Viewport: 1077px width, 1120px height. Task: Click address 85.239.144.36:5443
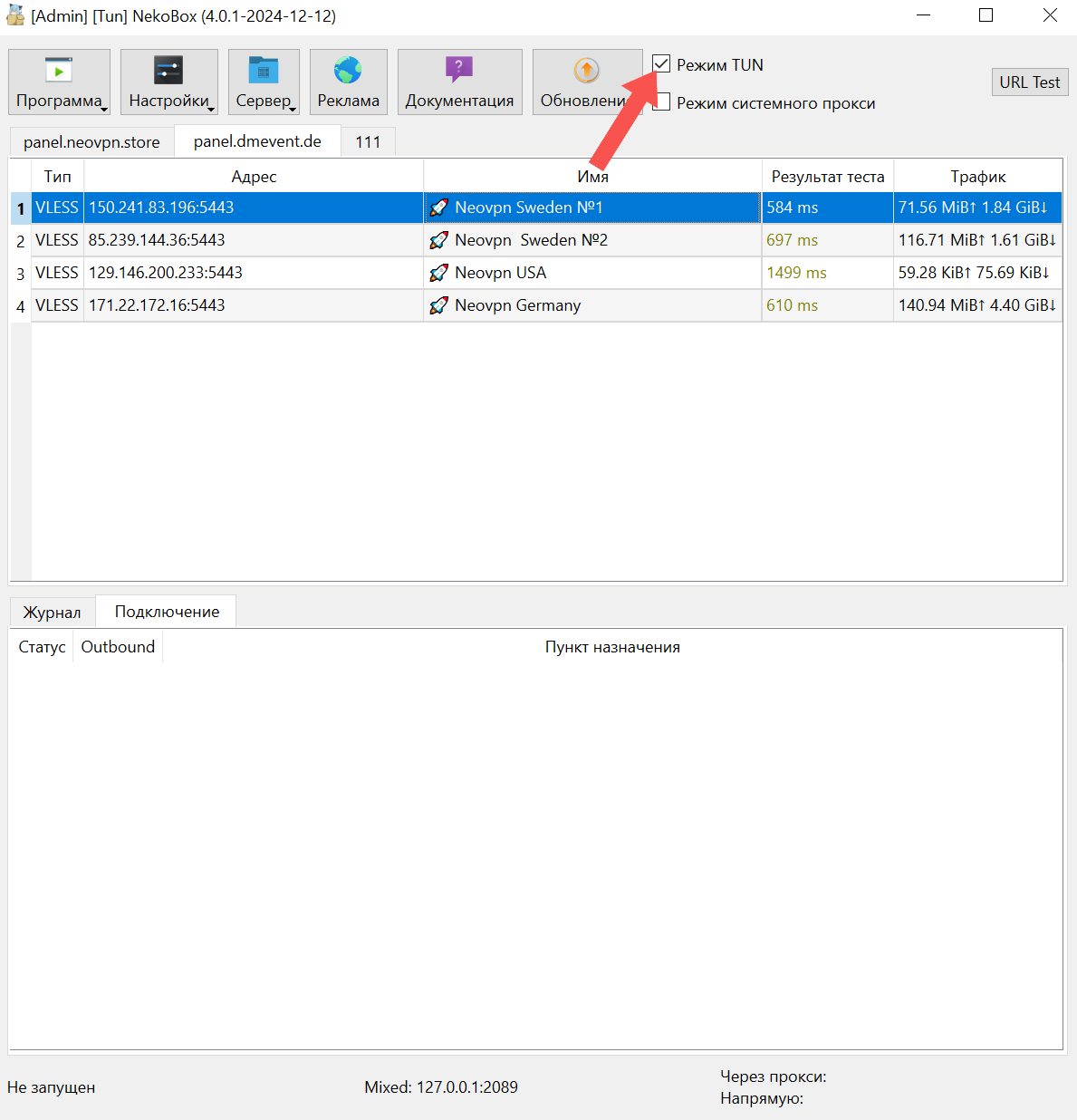click(157, 240)
